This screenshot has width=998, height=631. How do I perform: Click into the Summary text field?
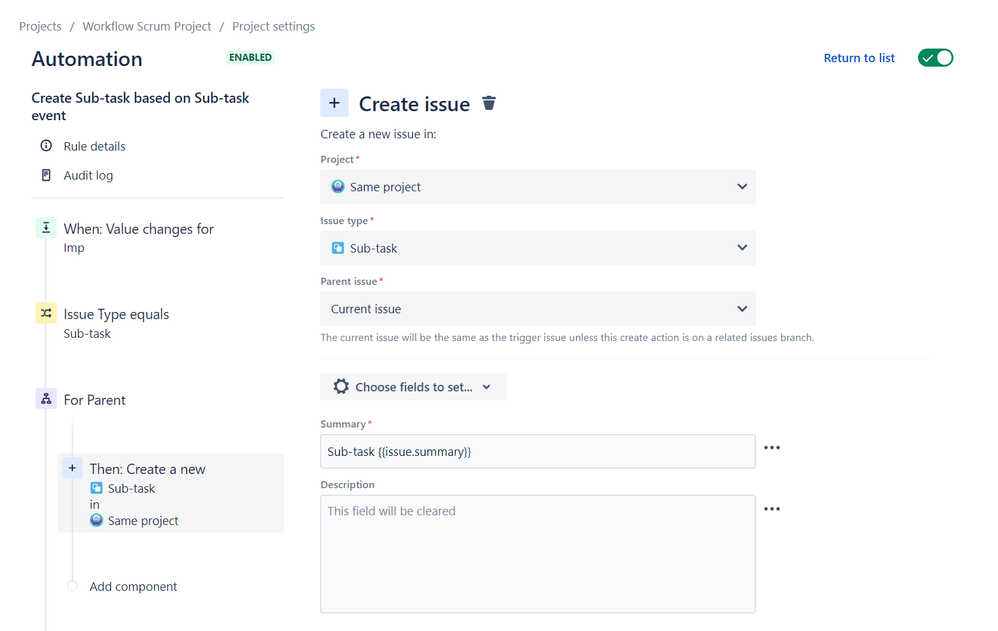pos(537,452)
